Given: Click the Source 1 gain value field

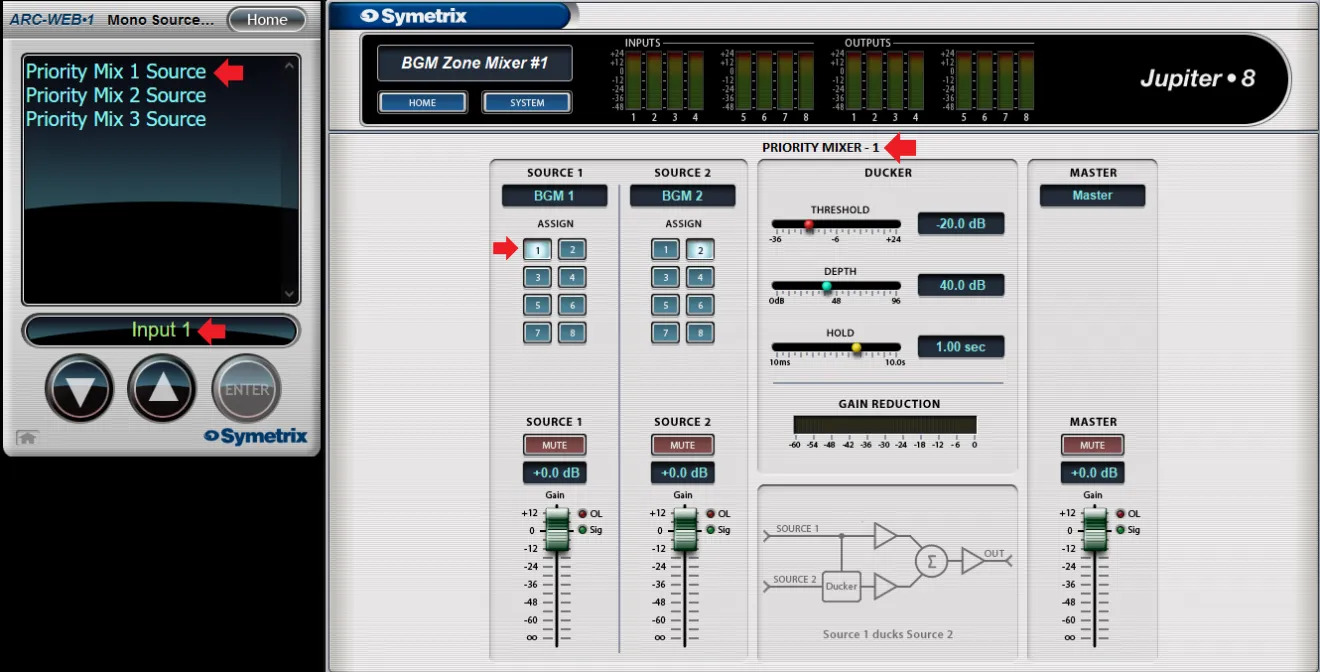Looking at the screenshot, I should click(554, 473).
